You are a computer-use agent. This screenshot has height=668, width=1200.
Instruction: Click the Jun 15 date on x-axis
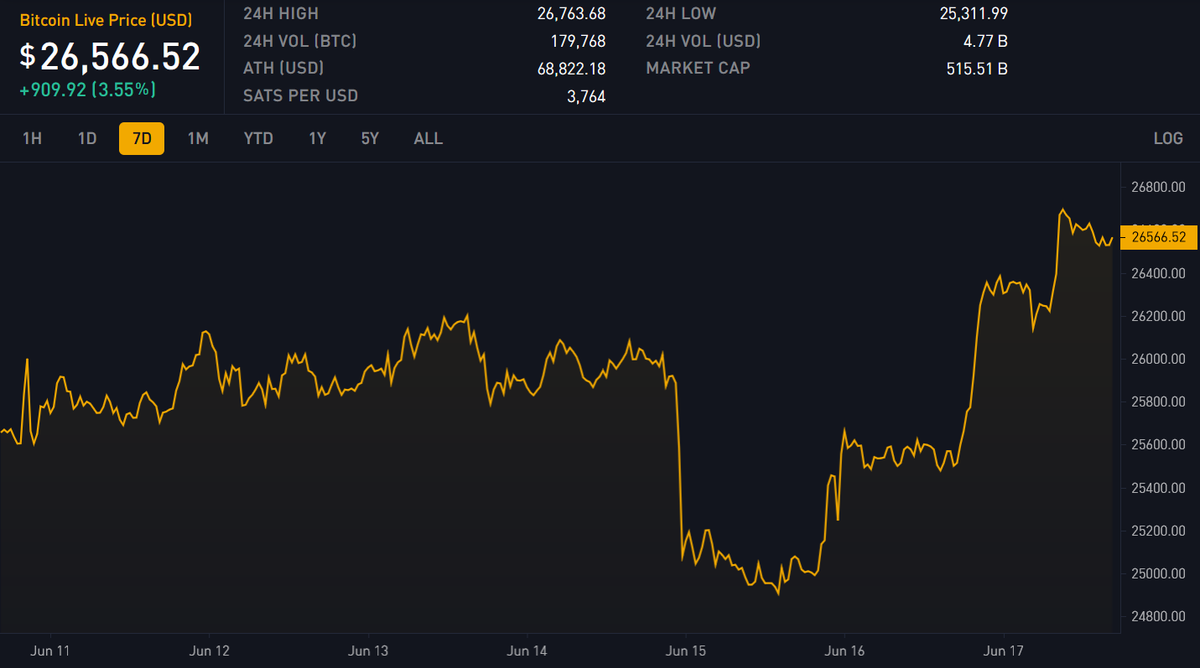click(686, 651)
